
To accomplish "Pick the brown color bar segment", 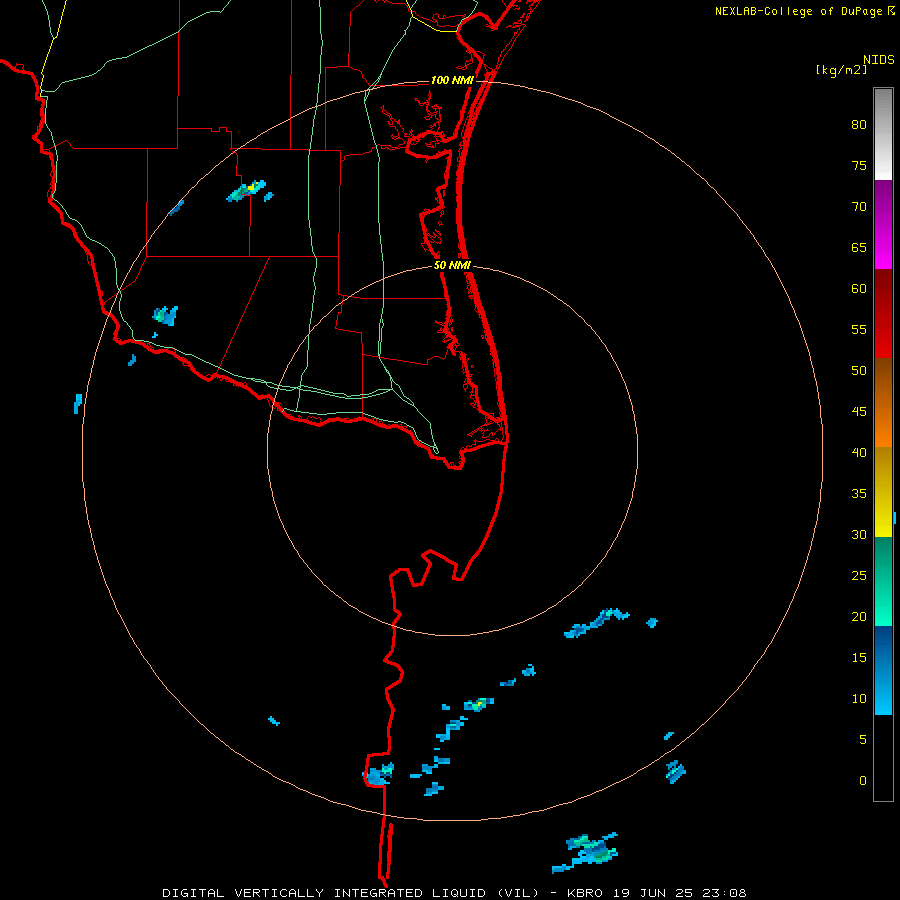I will [883, 381].
